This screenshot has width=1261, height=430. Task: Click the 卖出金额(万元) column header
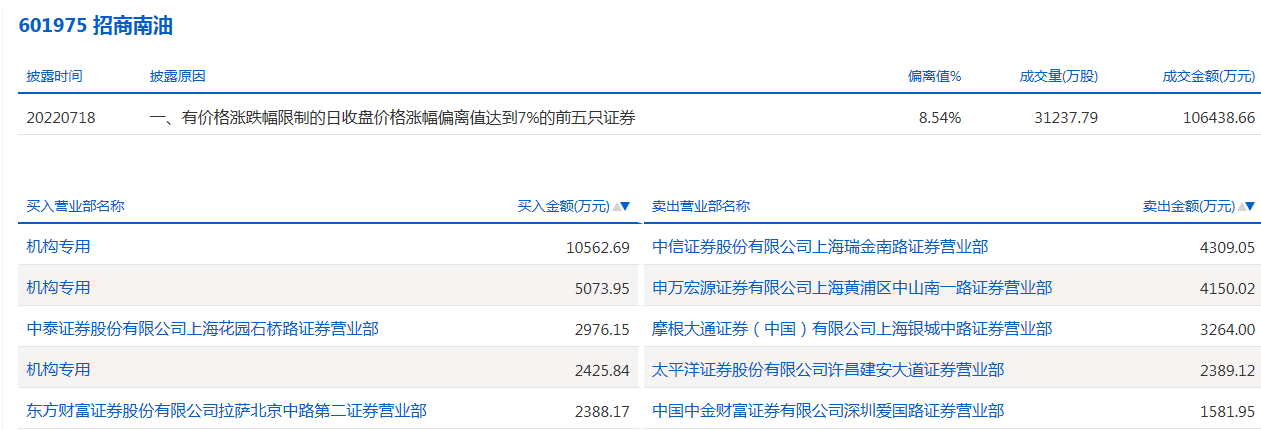[1189, 206]
